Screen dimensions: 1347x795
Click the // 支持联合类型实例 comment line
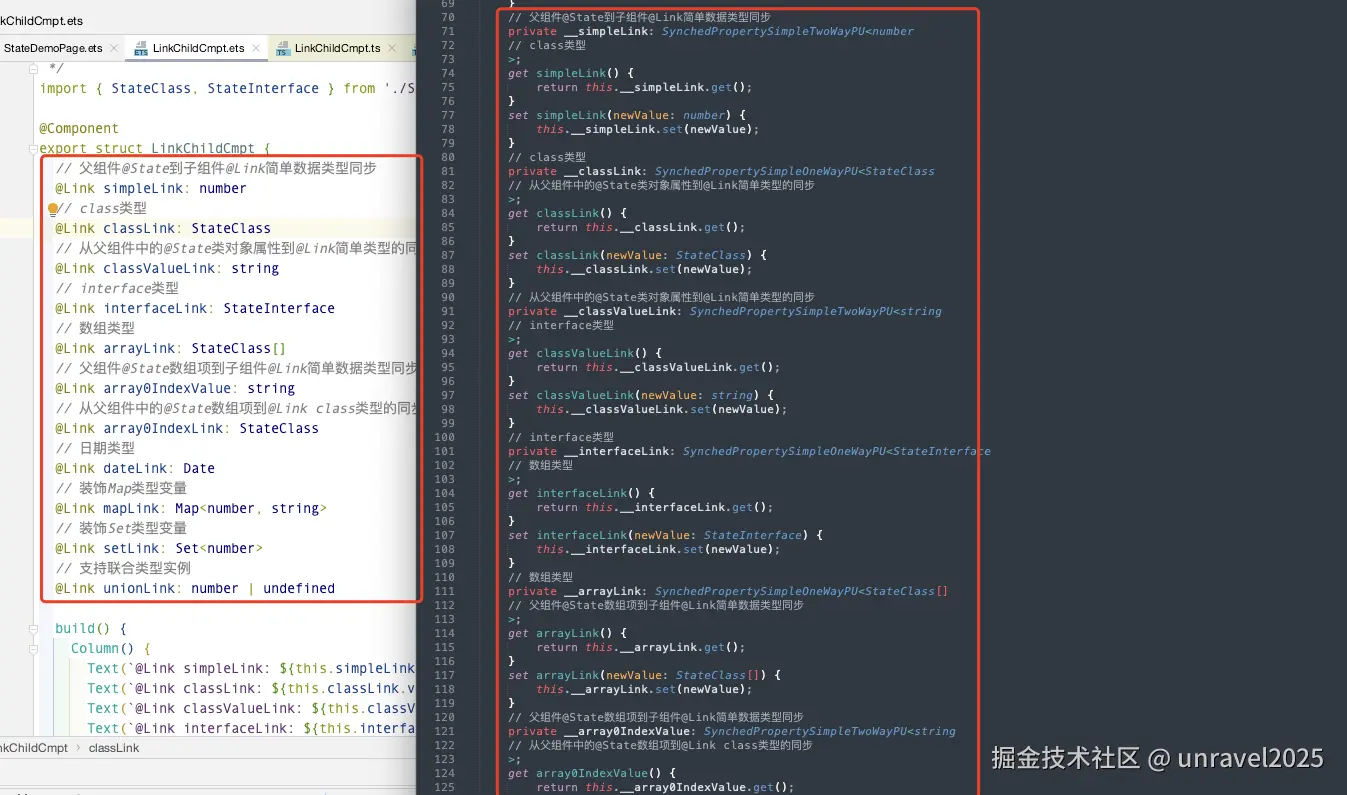pyautogui.click(x=123, y=568)
